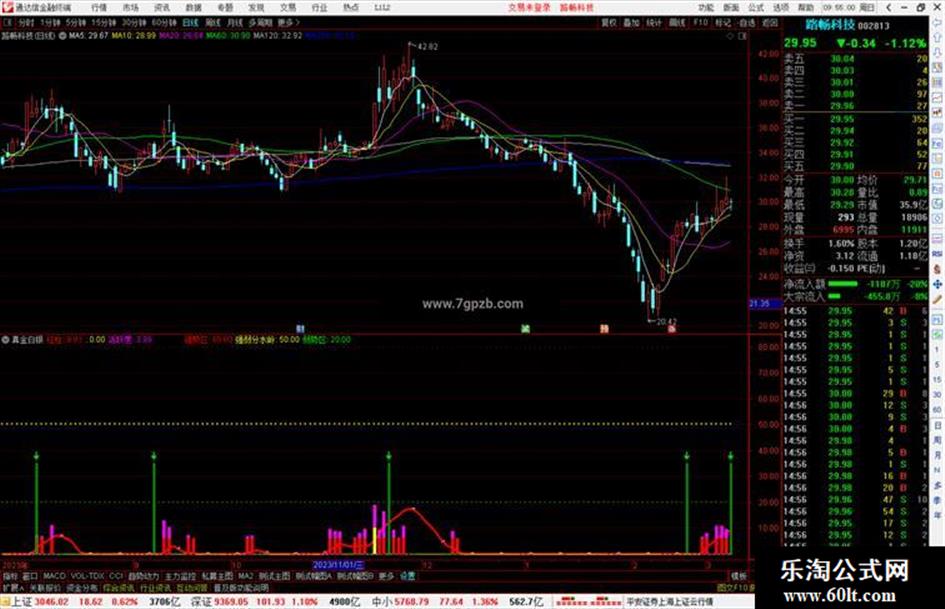945x609 pixels.
Task: Open the 发现 (discover) menu
Action: pyautogui.click(x=256, y=7)
